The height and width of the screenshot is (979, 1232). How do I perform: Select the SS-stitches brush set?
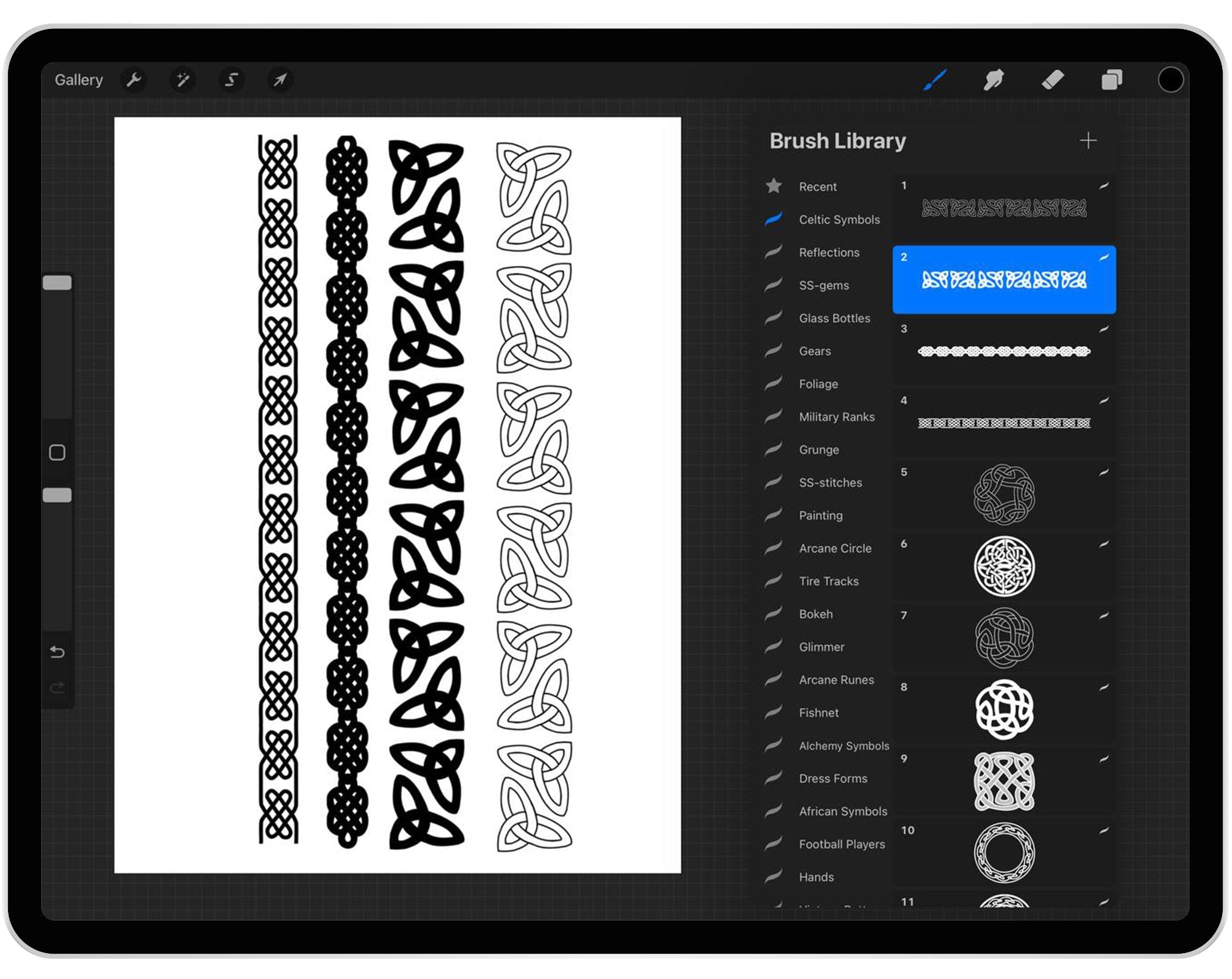click(x=830, y=482)
